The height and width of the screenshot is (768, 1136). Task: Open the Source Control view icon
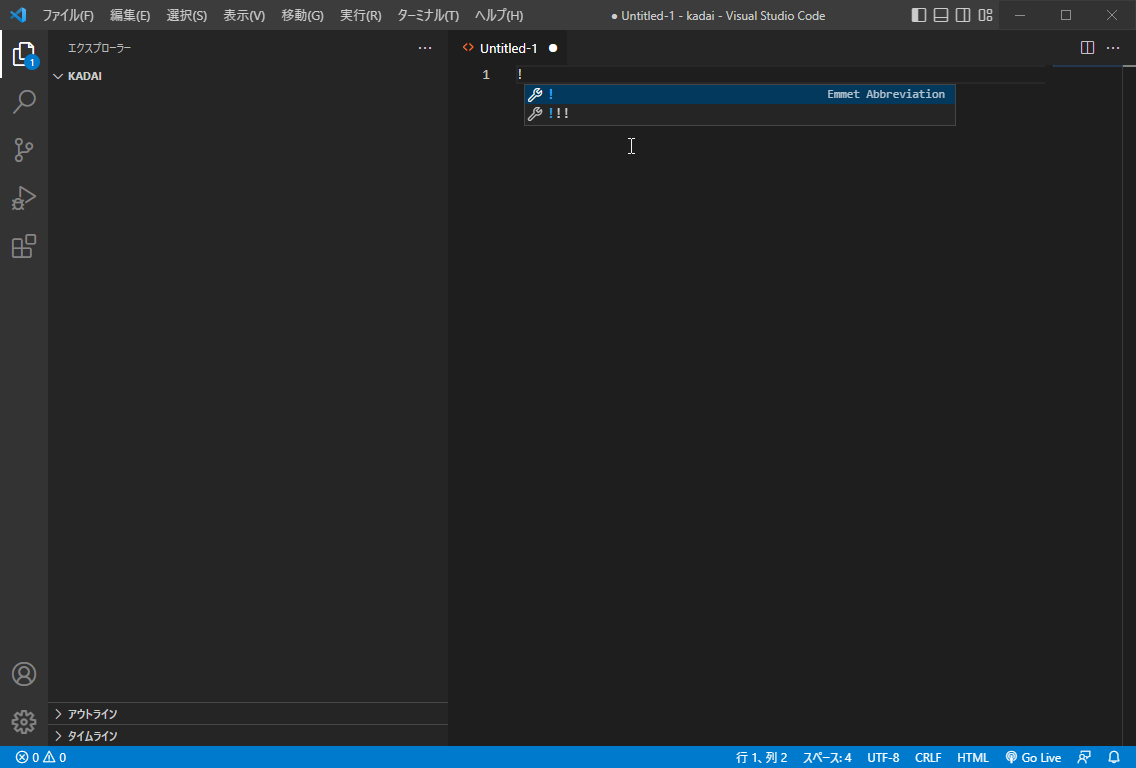24,150
